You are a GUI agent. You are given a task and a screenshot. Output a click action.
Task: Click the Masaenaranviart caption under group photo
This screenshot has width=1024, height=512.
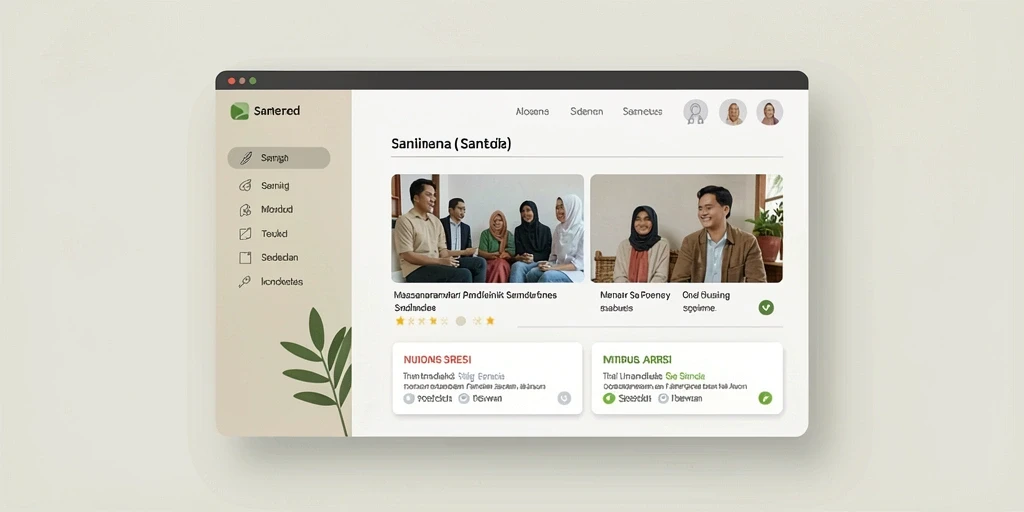click(x=475, y=301)
